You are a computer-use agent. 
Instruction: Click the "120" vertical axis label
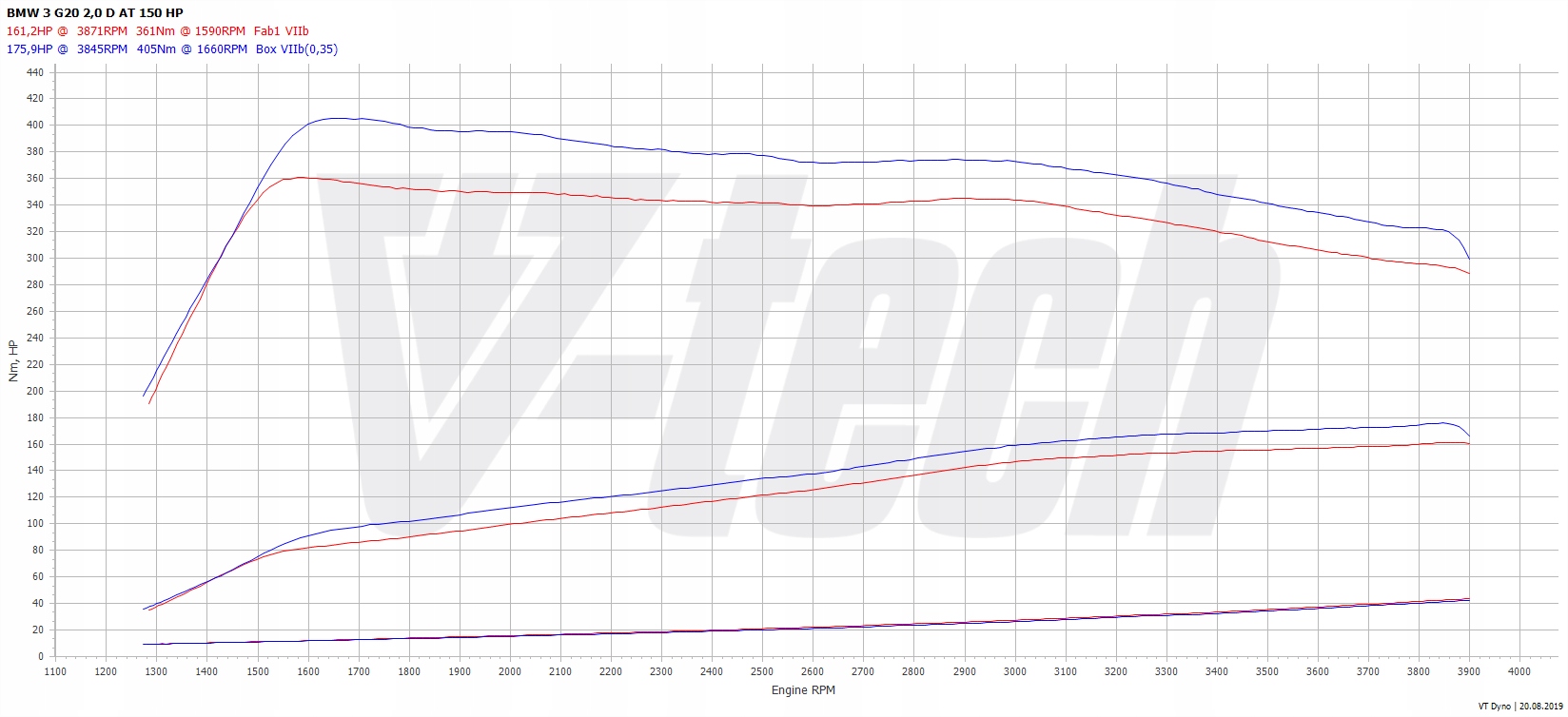pyautogui.click(x=35, y=497)
